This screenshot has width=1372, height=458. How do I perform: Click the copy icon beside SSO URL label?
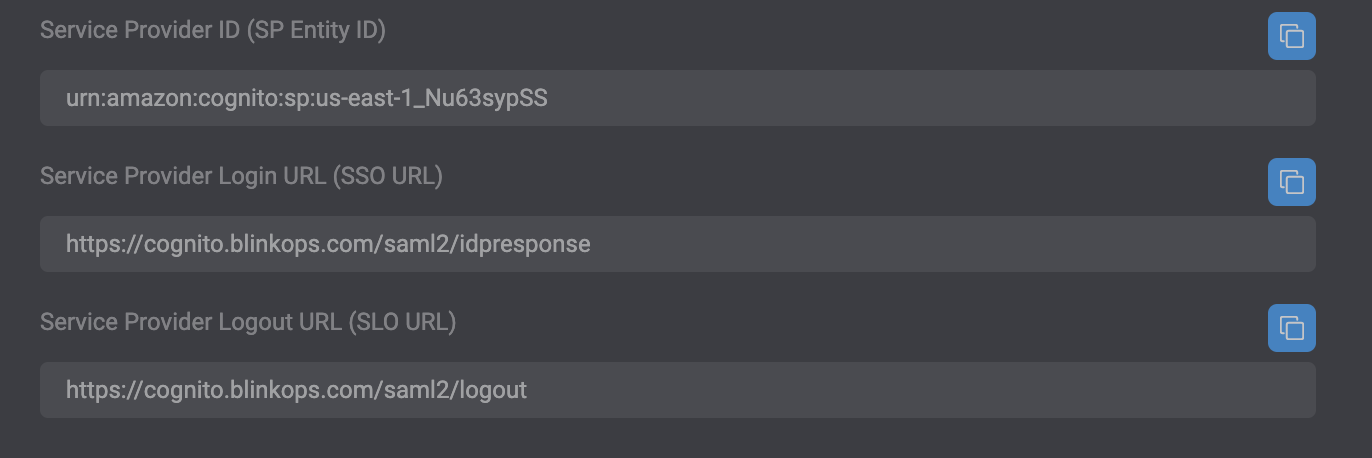(x=1291, y=182)
